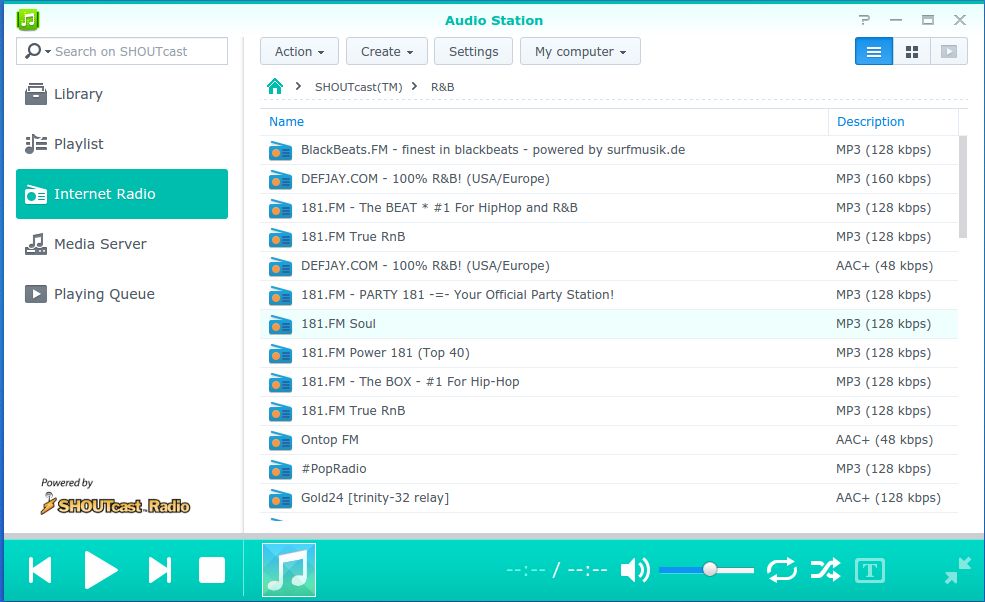Image resolution: width=985 pixels, height=602 pixels.
Task: Click radio icon for 181.FM The BEAT
Action: pyautogui.click(x=280, y=209)
